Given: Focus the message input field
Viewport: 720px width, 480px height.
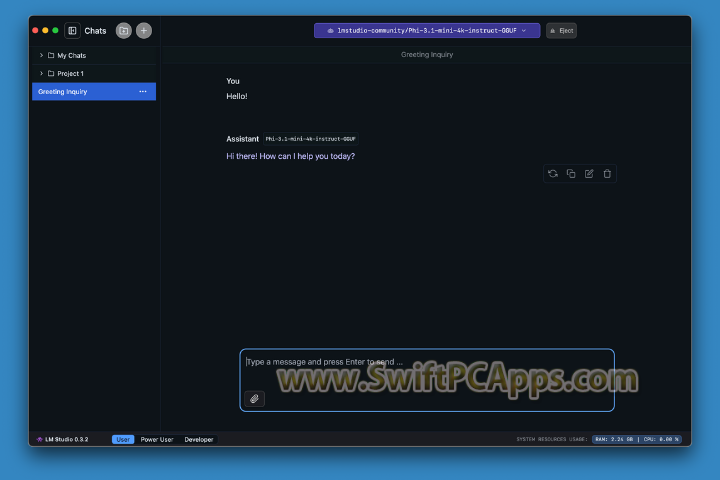Looking at the screenshot, I should [x=427, y=380].
